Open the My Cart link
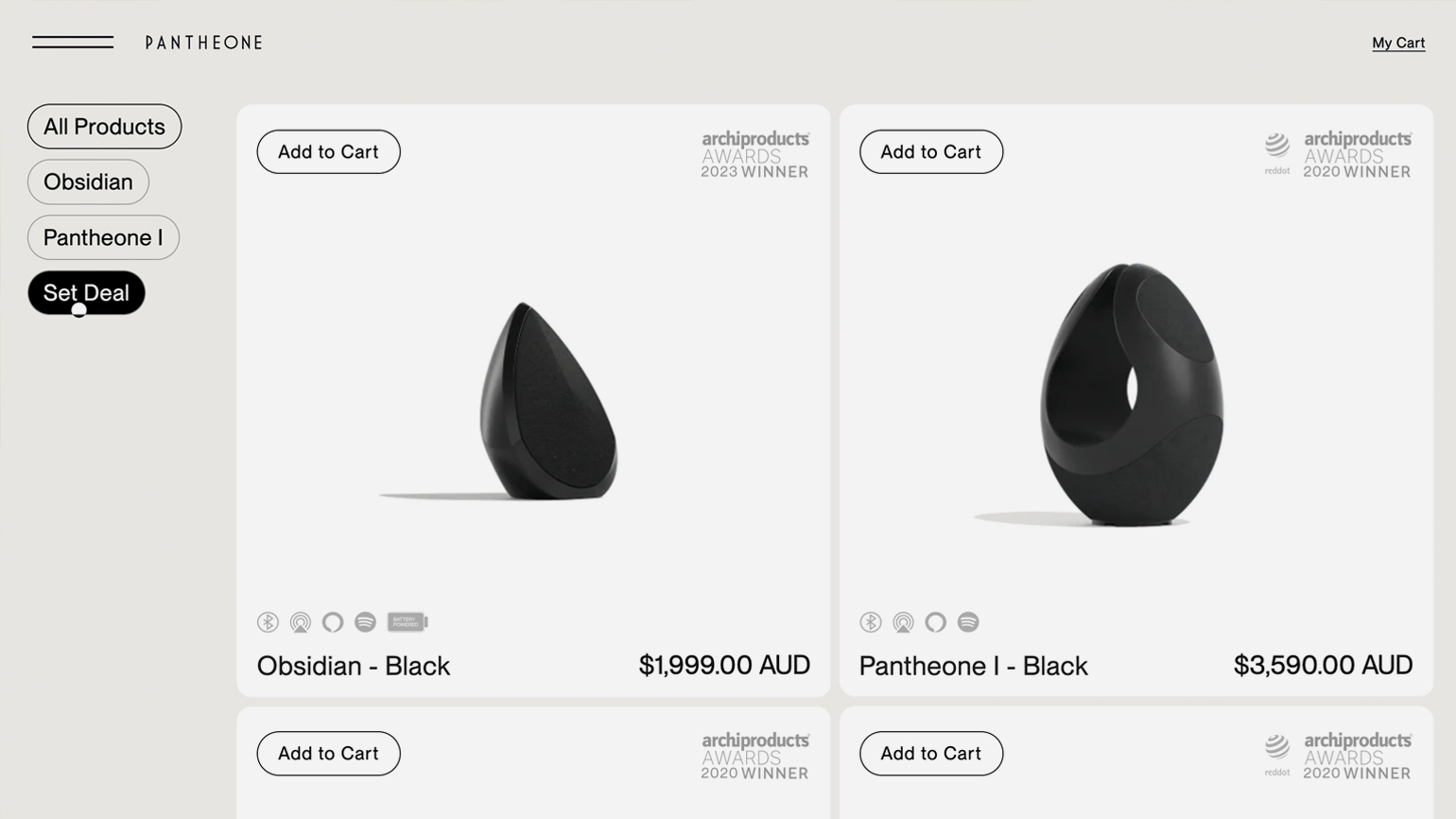Viewport: 1456px width, 819px height. (1398, 43)
